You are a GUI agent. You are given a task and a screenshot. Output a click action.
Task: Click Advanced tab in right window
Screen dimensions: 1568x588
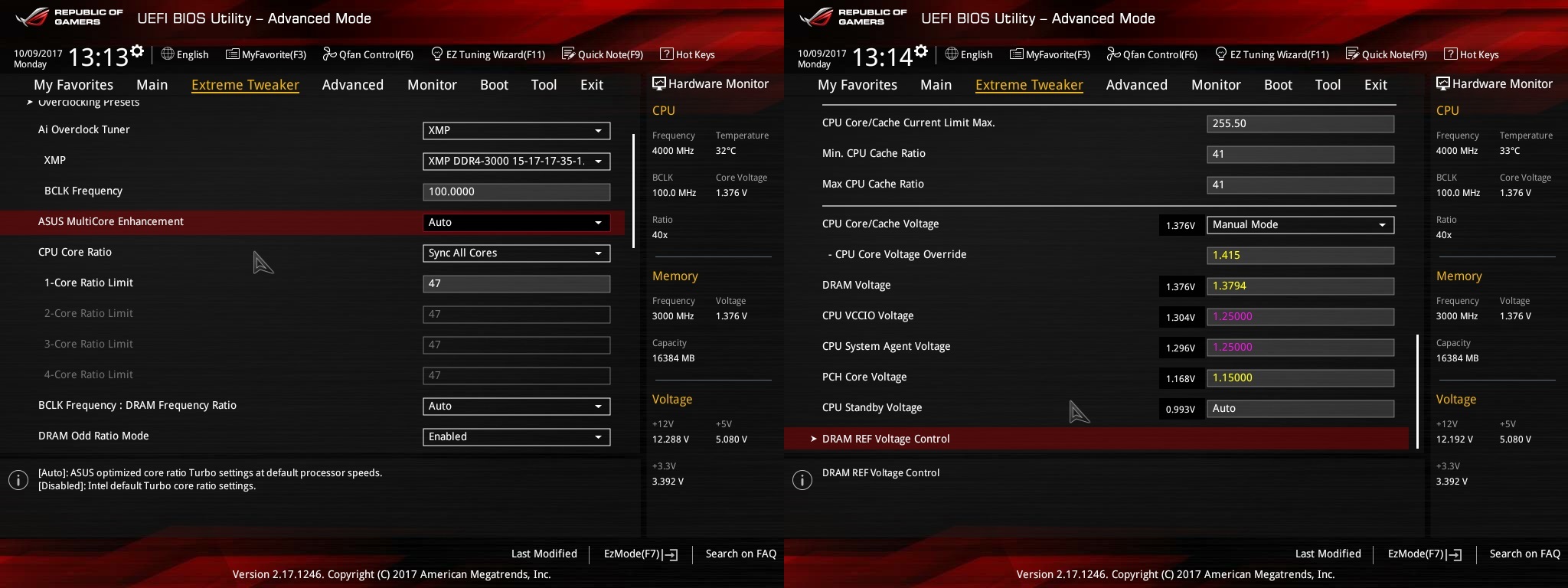click(1136, 85)
